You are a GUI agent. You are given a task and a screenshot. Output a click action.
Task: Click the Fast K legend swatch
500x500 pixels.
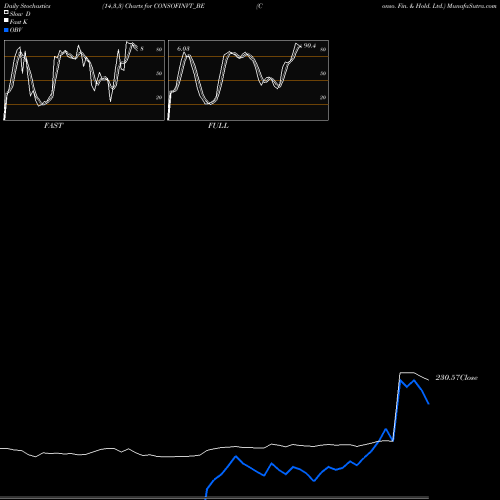6,21
